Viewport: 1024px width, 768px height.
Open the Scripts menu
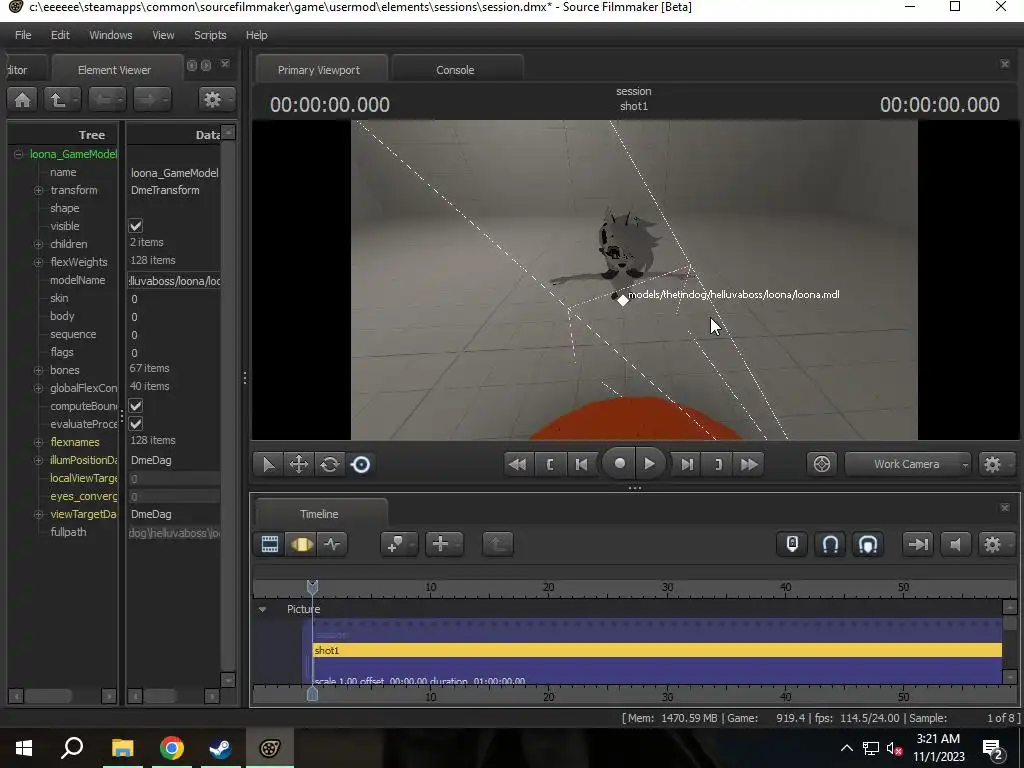pos(210,35)
